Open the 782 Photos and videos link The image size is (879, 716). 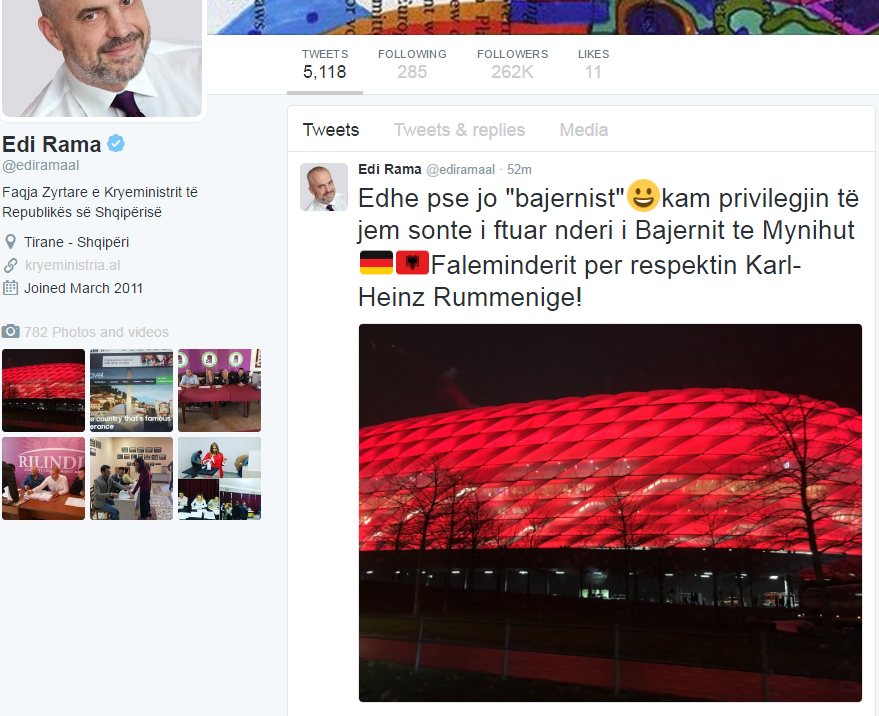(96, 332)
